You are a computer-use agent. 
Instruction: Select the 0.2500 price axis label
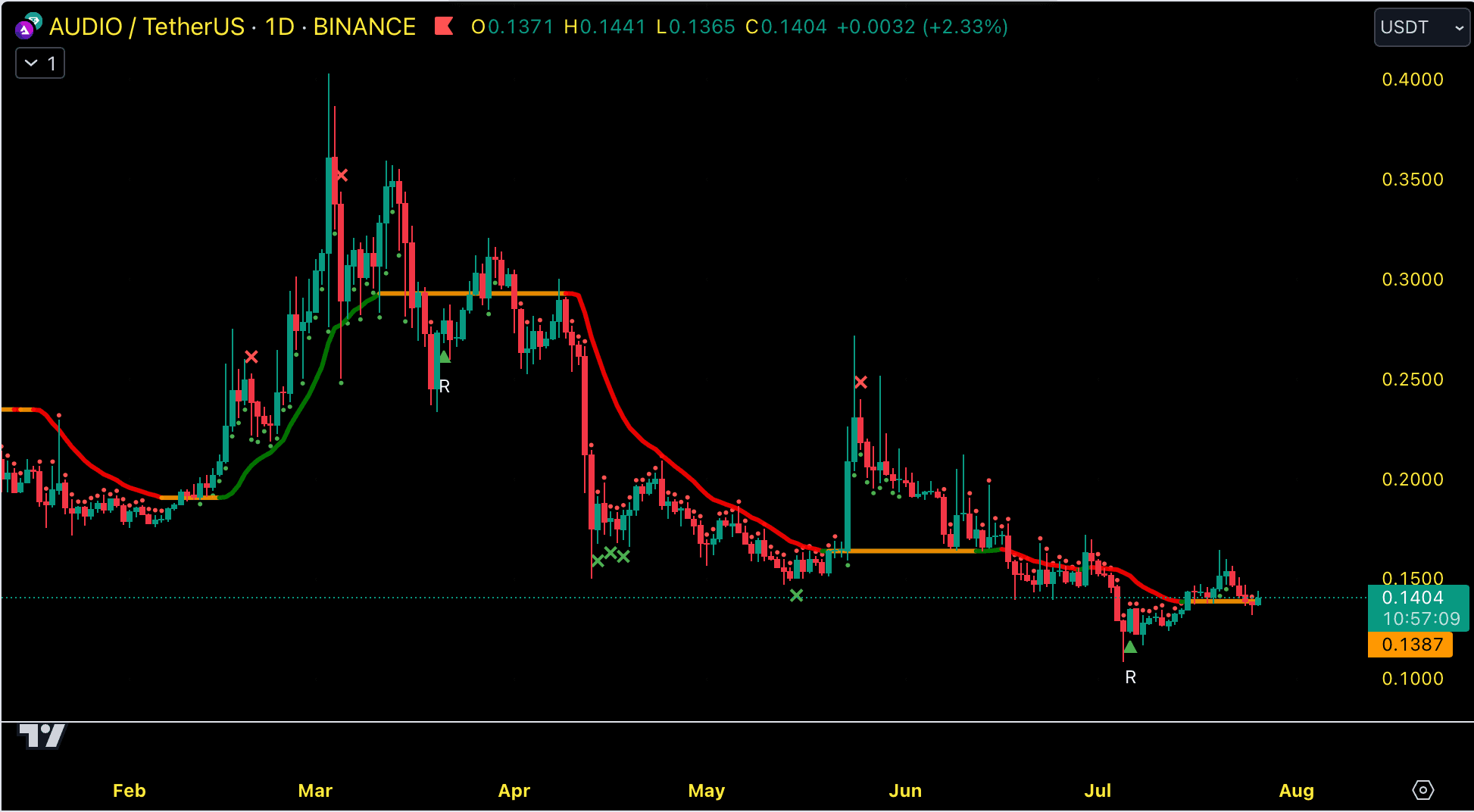(x=1413, y=379)
